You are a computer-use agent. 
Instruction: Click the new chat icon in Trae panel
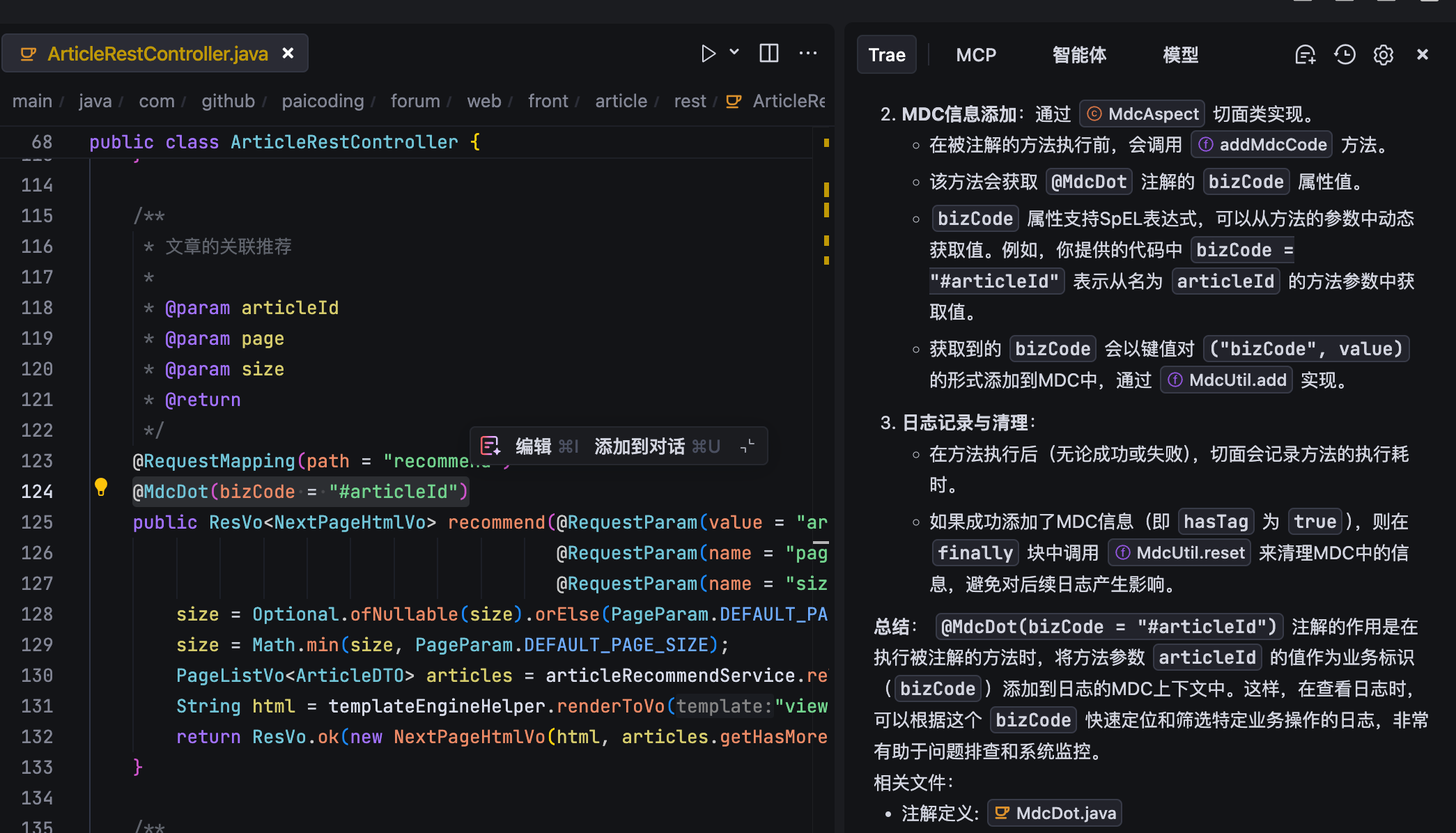click(x=1305, y=55)
